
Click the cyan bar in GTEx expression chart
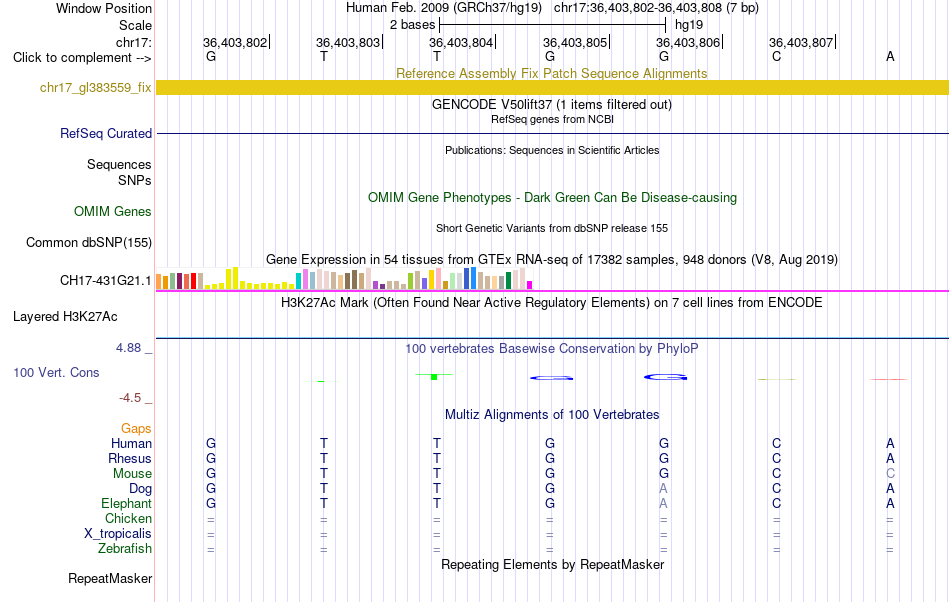point(298,281)
